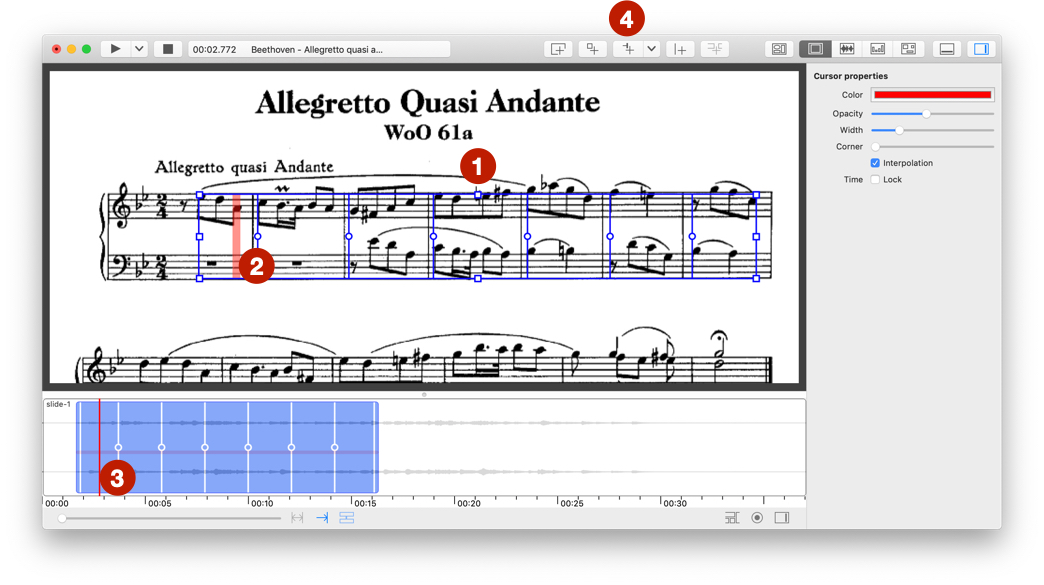Switch to the waveform view mode
Image resolution: width=1044 pixels, height=585 pixels.
coord(846,49)
